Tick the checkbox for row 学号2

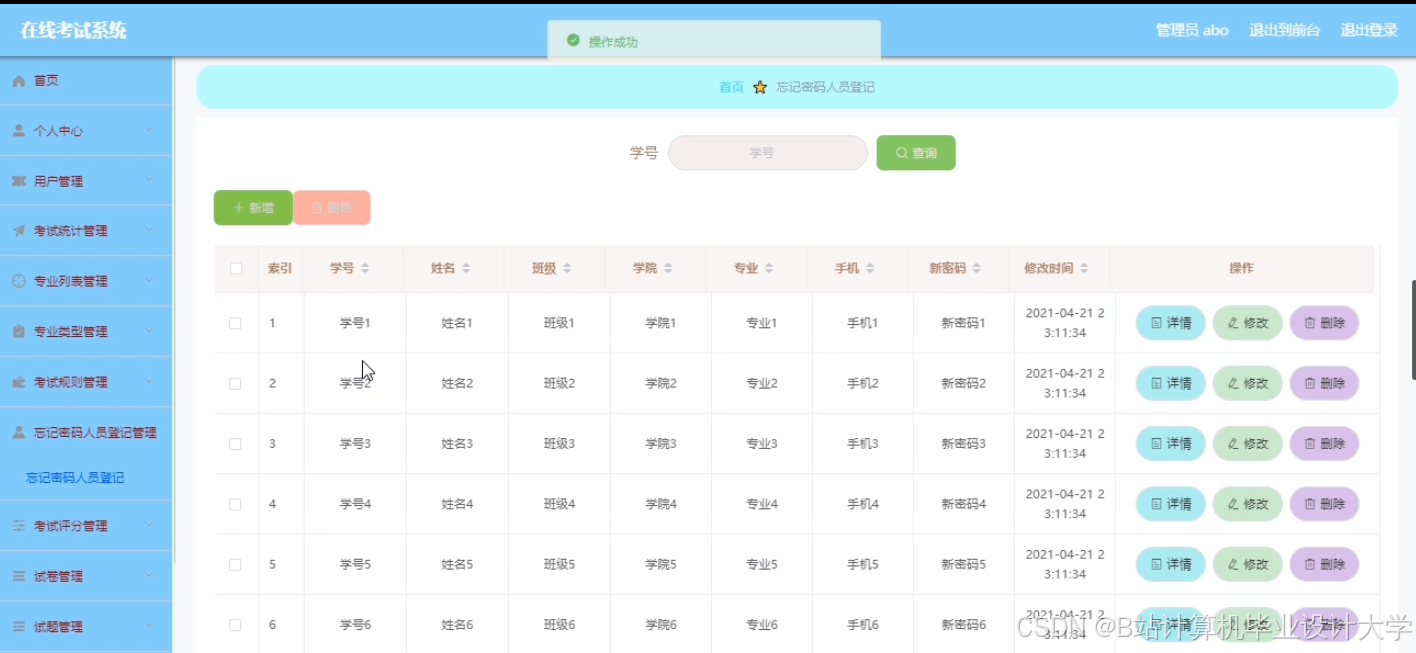click(235, 384)
